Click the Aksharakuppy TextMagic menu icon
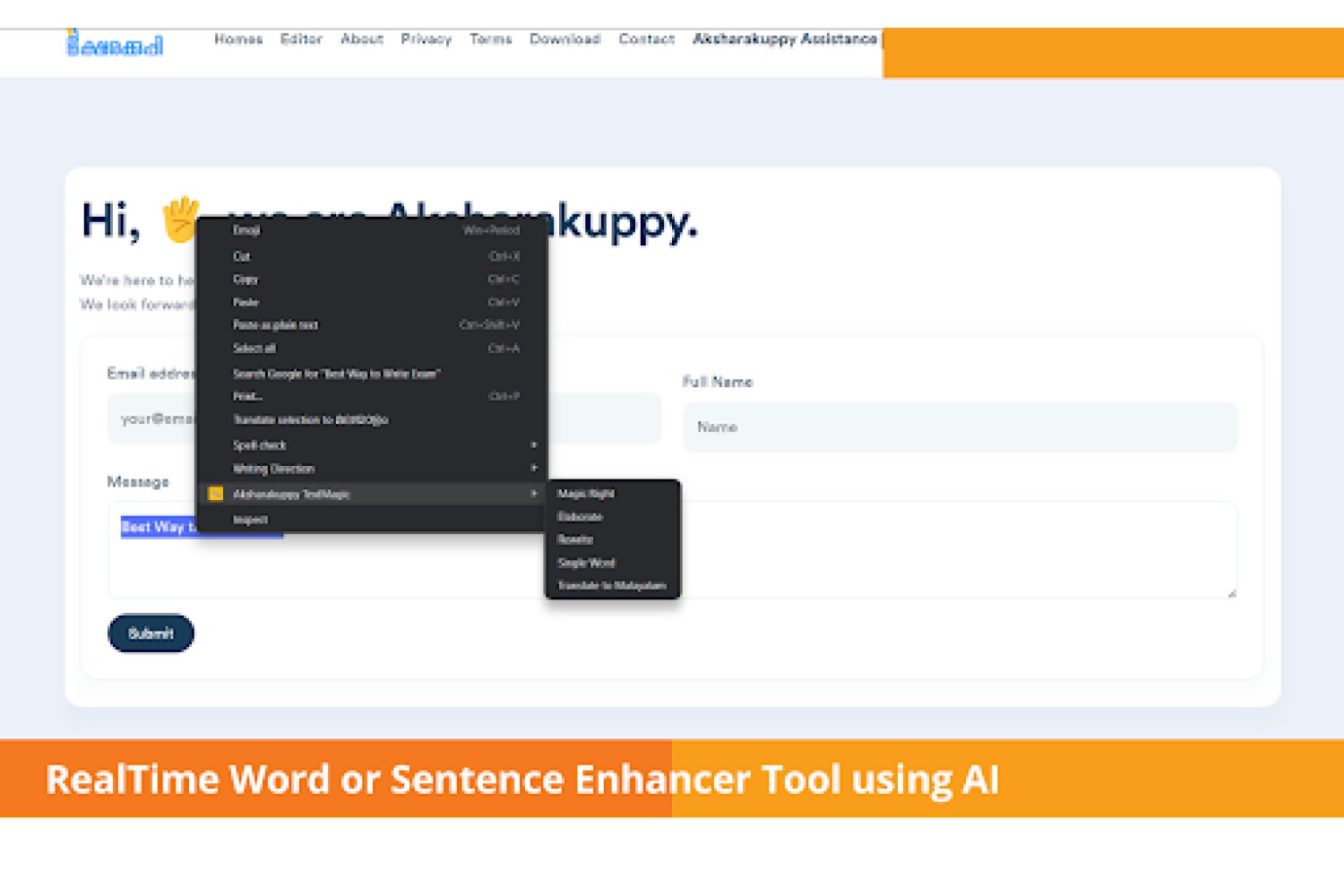Image resolution: width=1344 pixels, height=896 pixels. [215, 494]
